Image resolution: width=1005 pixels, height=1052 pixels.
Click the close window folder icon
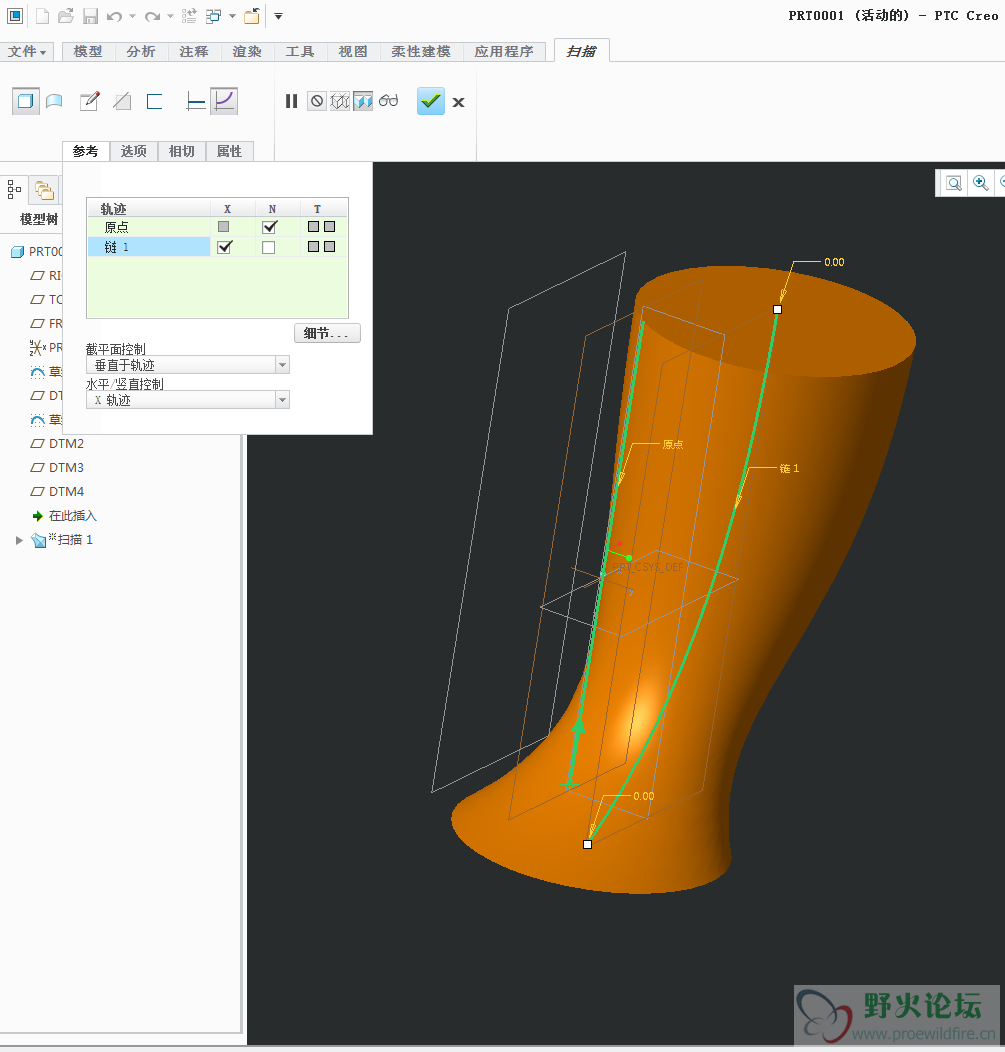pos(252,16)
